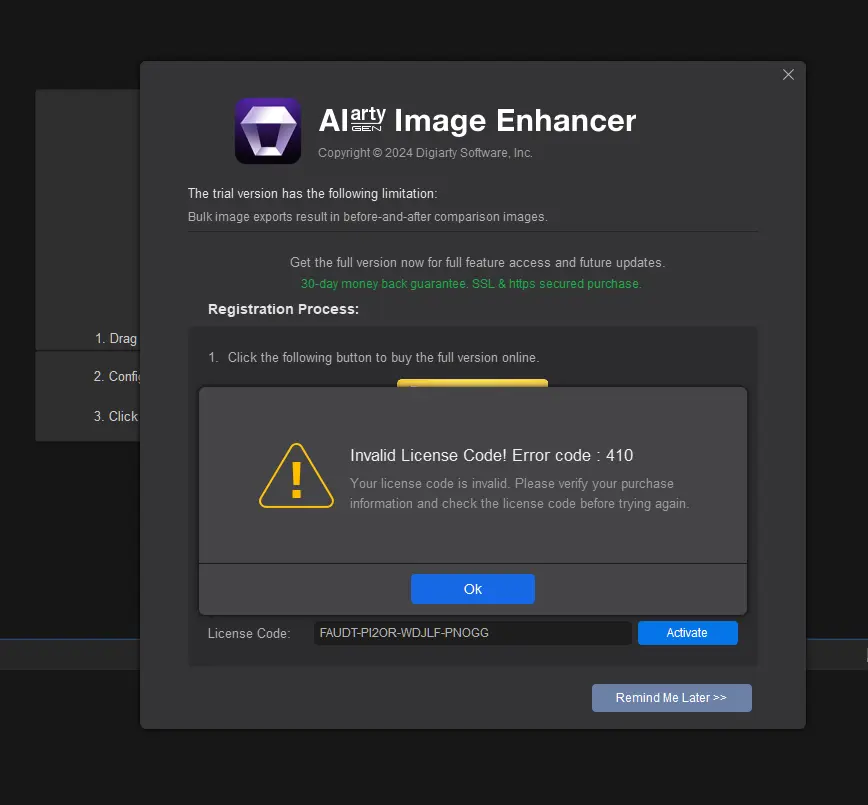Click the blue Activate button

click(688, 633)
